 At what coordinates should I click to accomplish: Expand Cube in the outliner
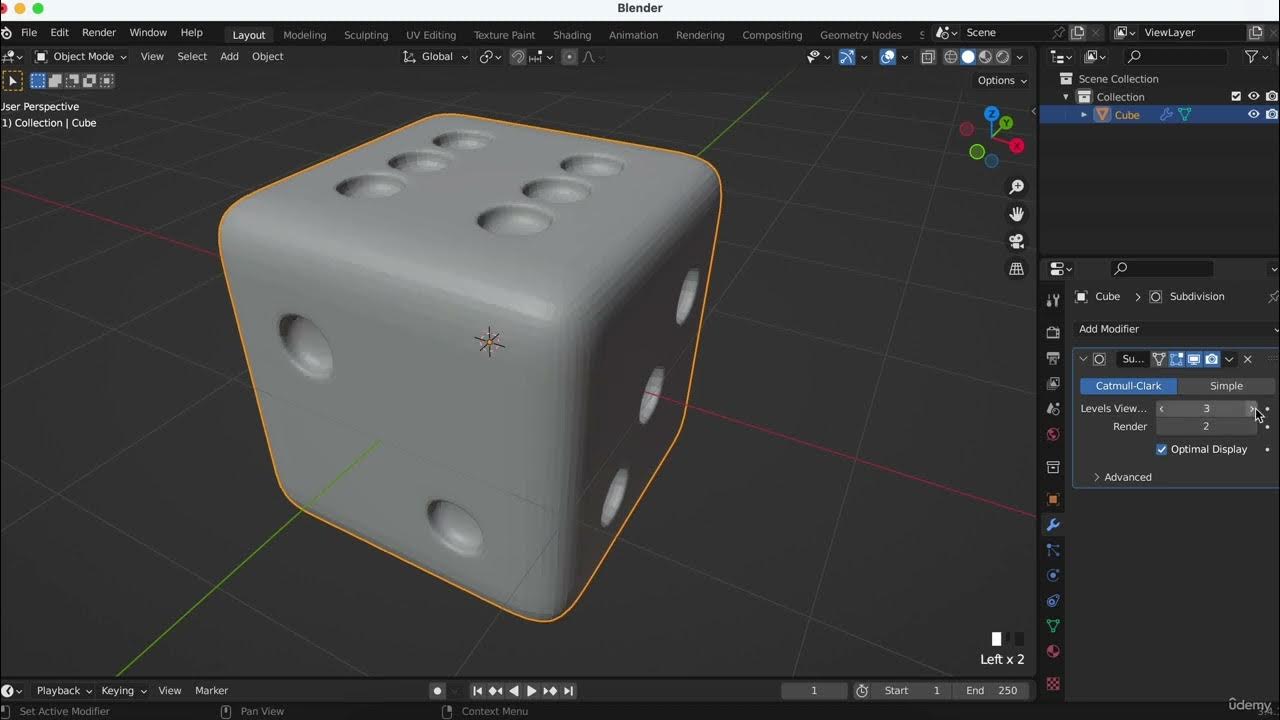point(1083,115)
